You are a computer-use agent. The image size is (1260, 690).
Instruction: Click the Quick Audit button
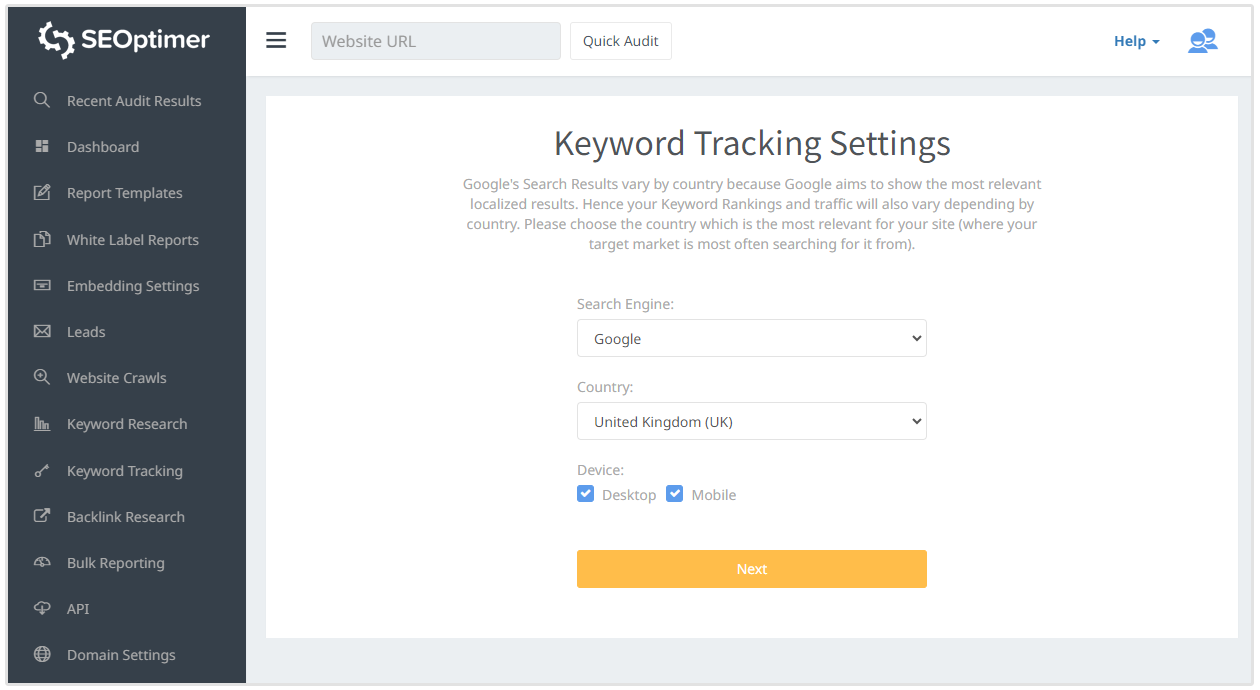[620, 41]
